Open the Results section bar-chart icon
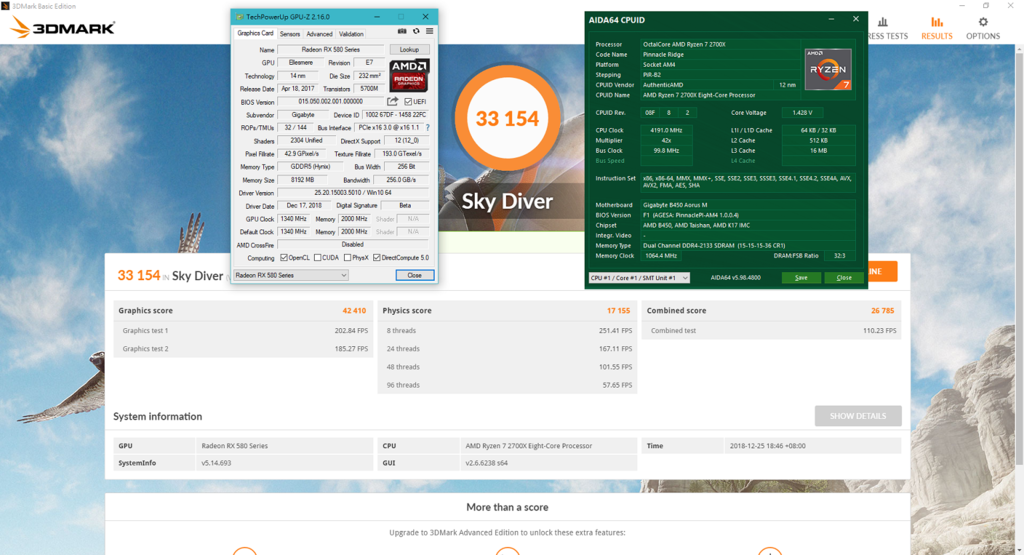This screenshot has height=555, width=1024. click(937, 22)
